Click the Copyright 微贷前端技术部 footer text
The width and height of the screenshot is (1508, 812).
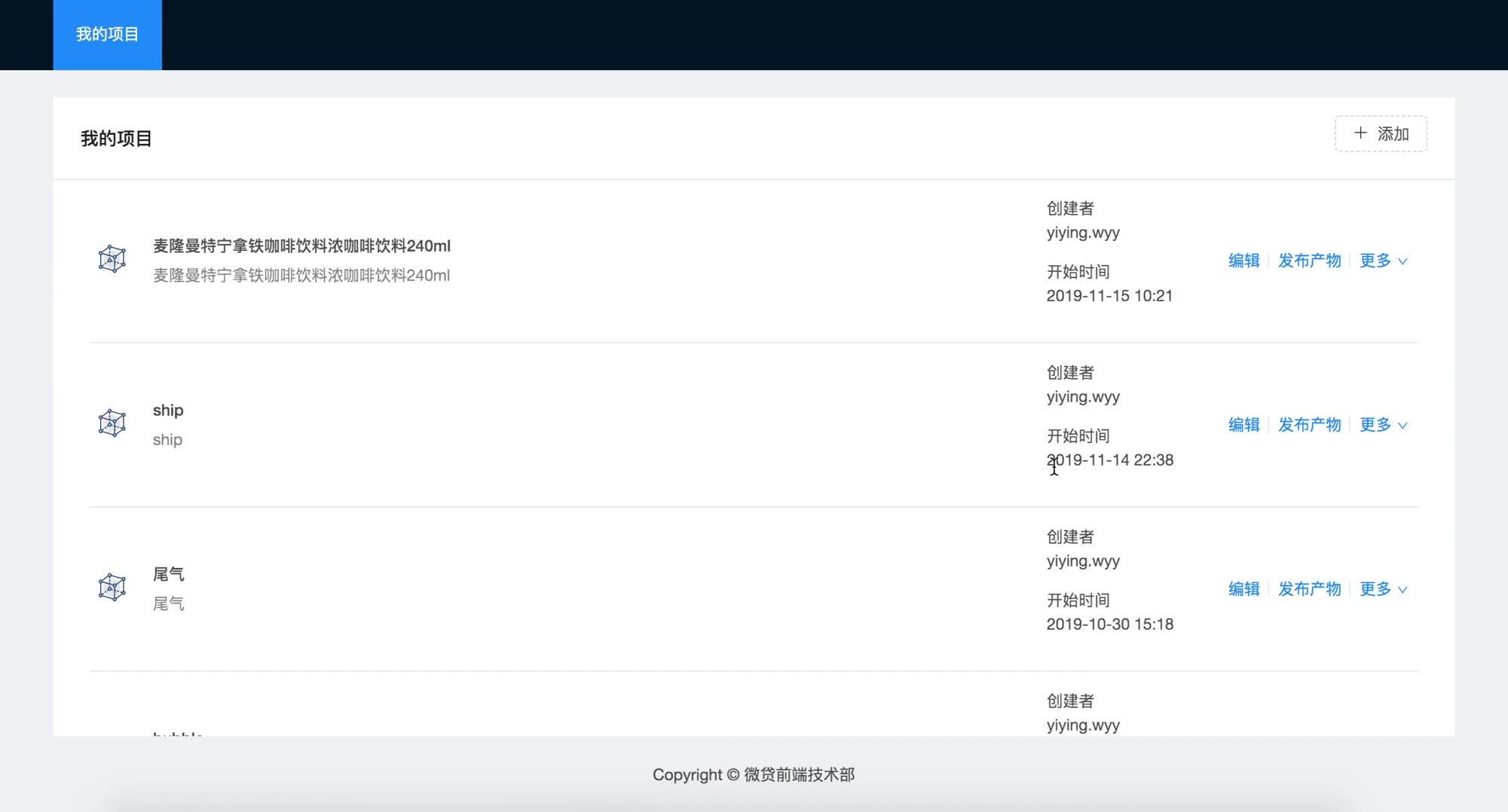754,774
